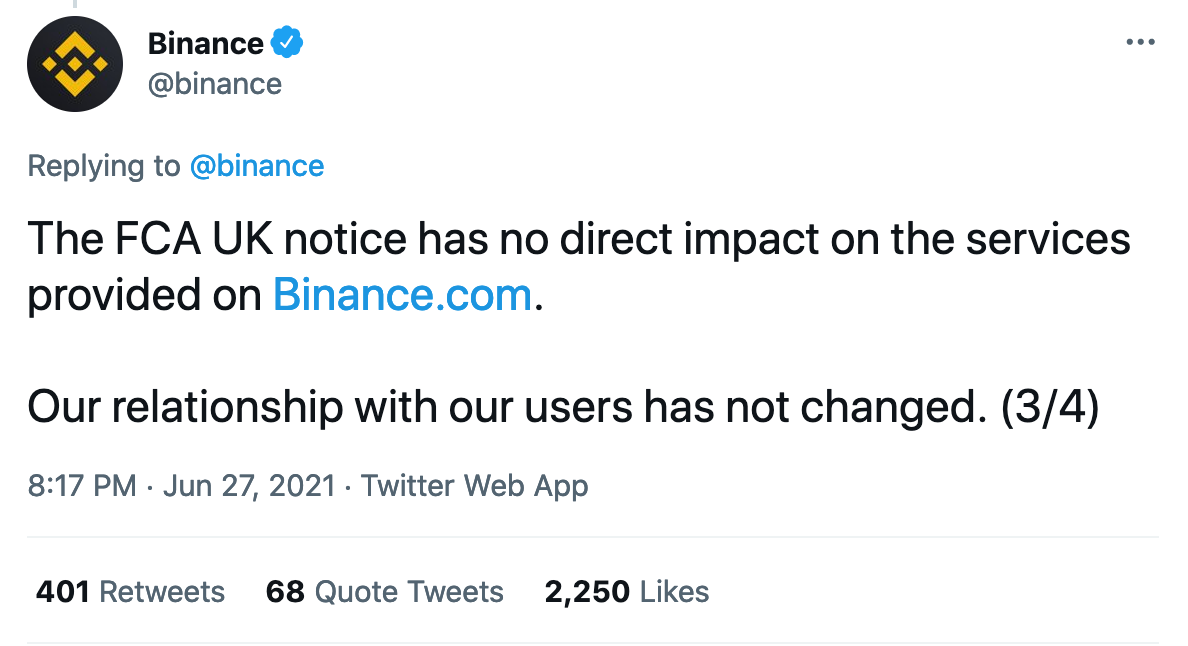
Task: Click @binance in the Replying to line
Action: tap(257, 166)
